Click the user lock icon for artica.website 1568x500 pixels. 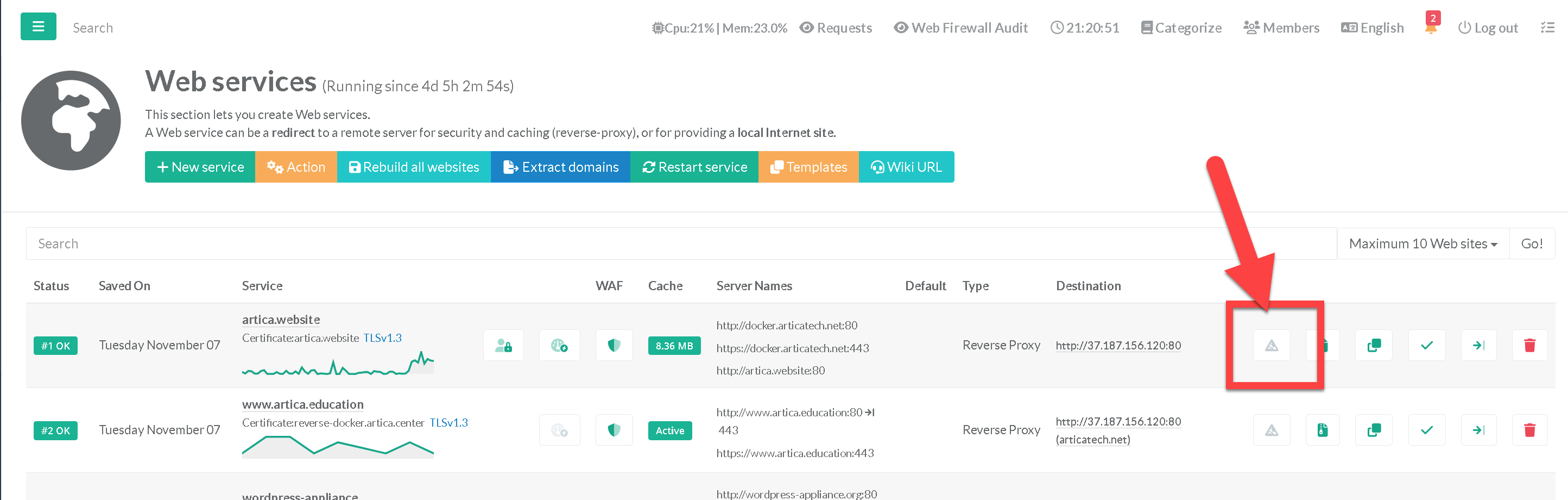(503, 345)
